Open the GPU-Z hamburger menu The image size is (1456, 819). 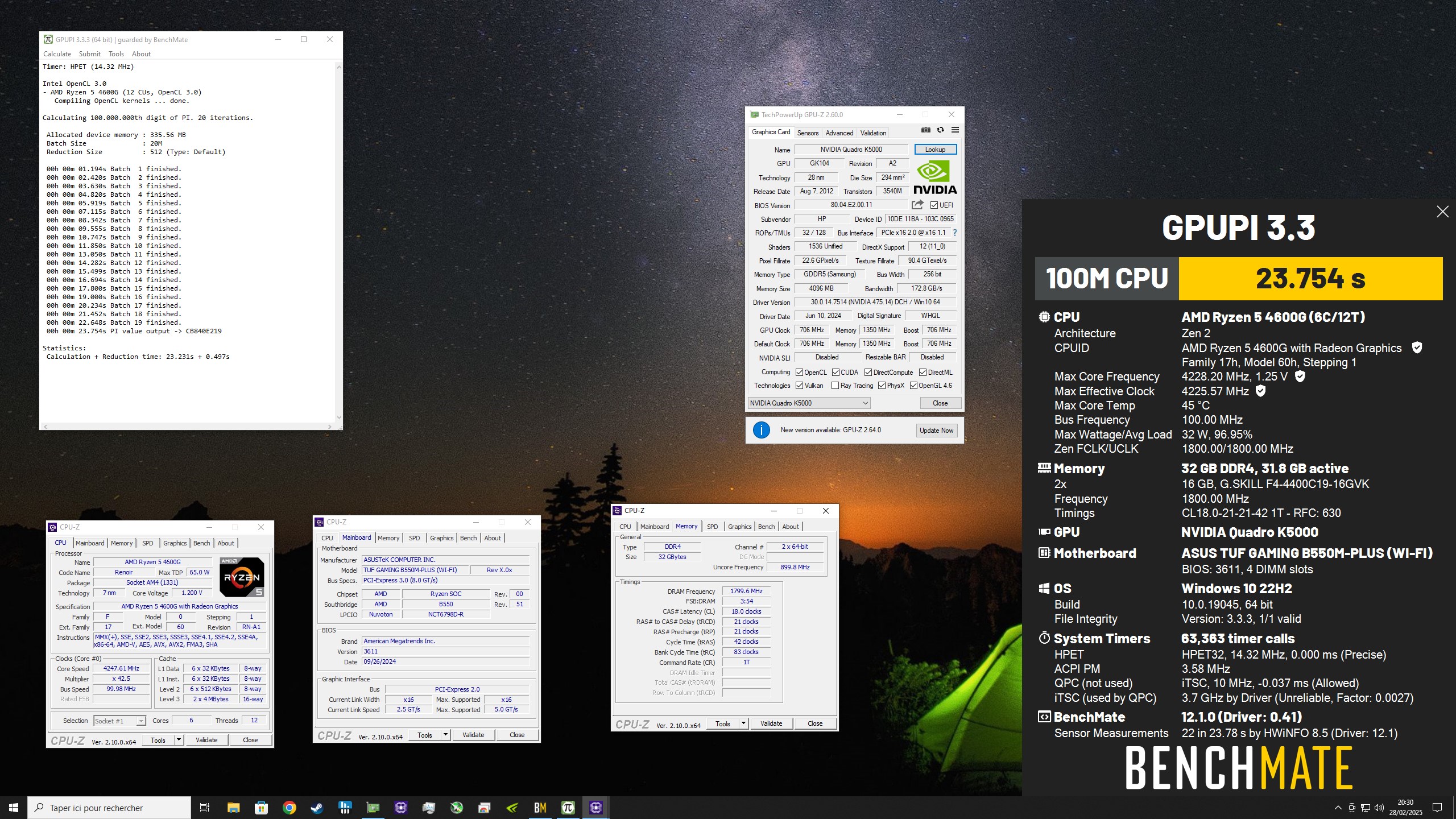pyautogui.click(x=955, y=130)
